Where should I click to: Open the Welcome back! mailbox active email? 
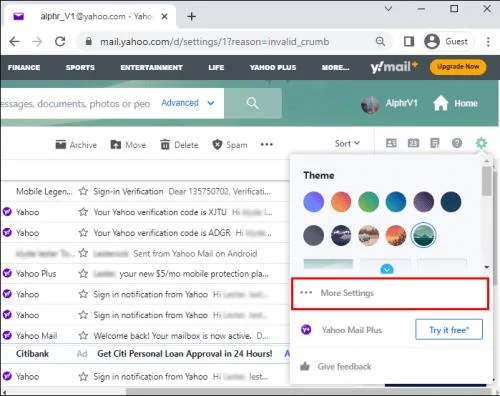145,336
